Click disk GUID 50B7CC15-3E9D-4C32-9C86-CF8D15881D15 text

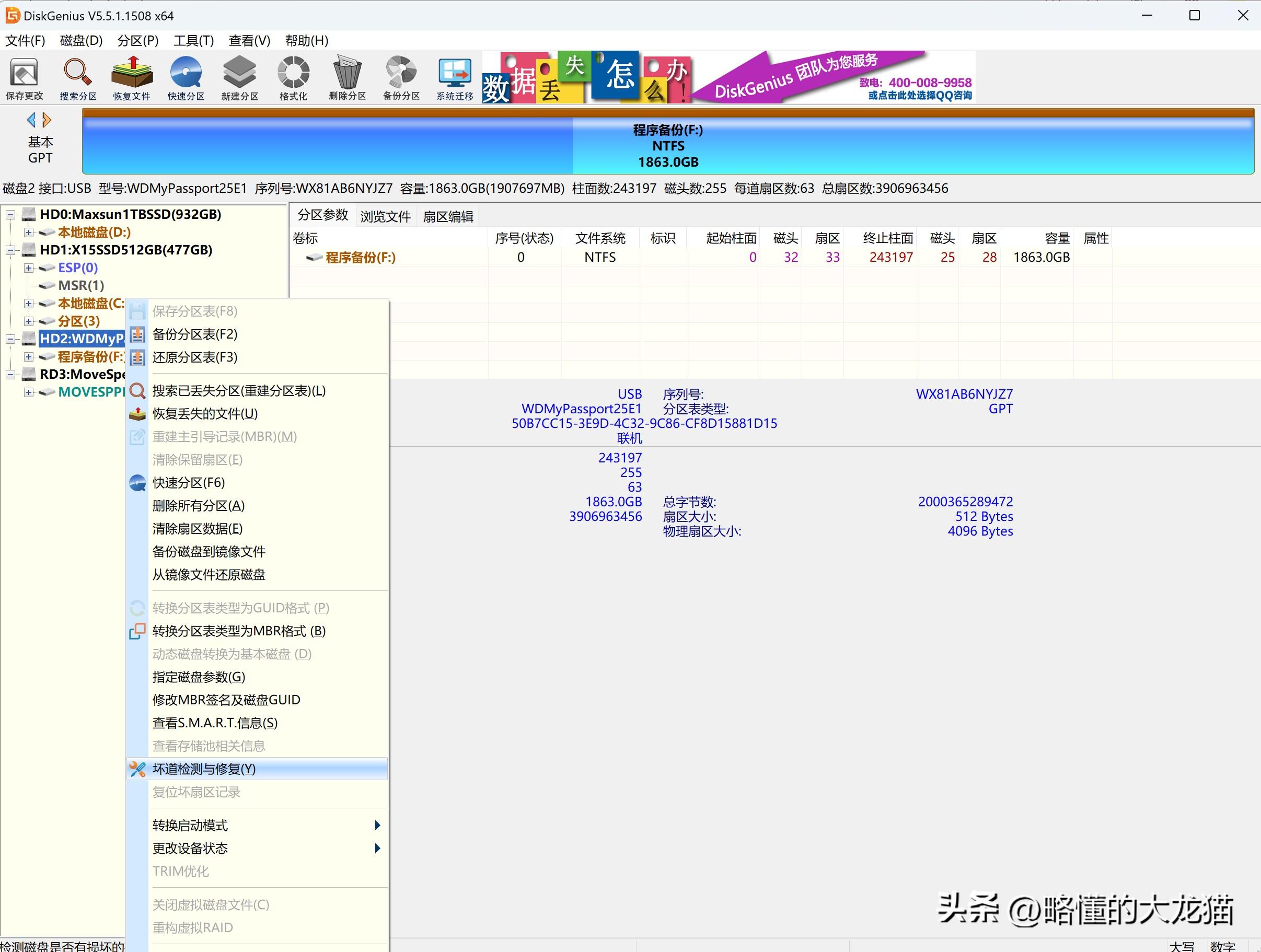pyautogui.click(x=644, y=424)
